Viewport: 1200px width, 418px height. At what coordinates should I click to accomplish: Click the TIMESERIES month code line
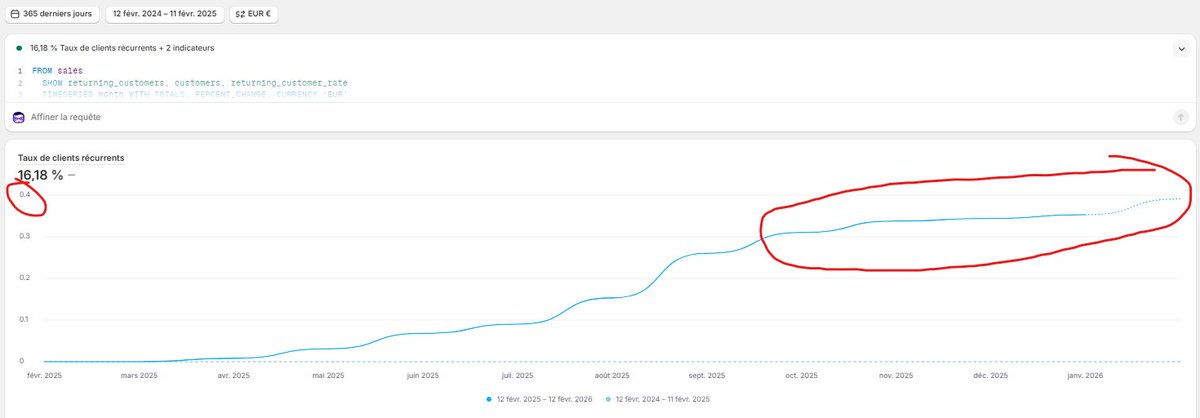pos(195,93)
